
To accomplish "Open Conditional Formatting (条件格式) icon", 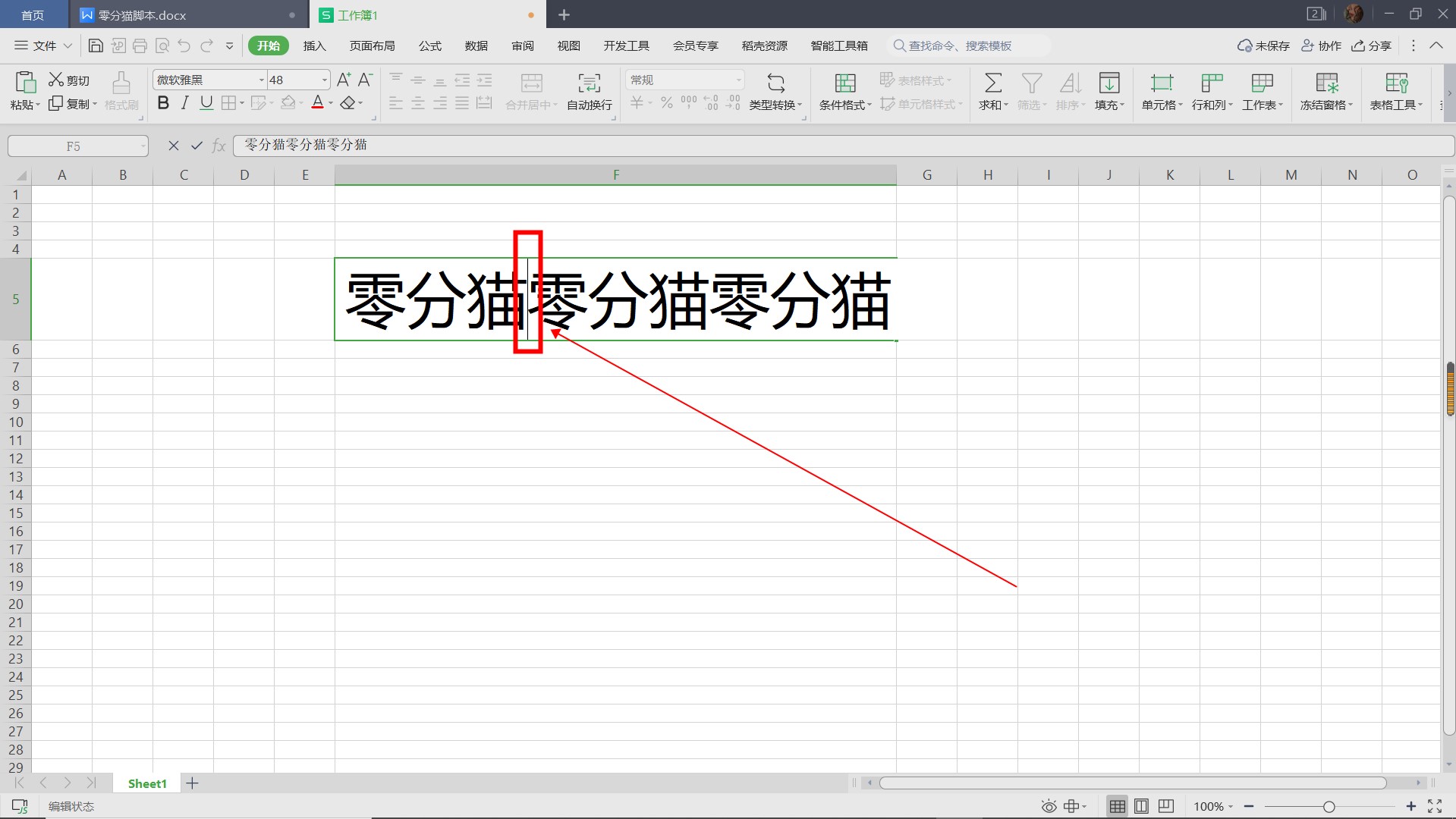I will coord(844,83).
